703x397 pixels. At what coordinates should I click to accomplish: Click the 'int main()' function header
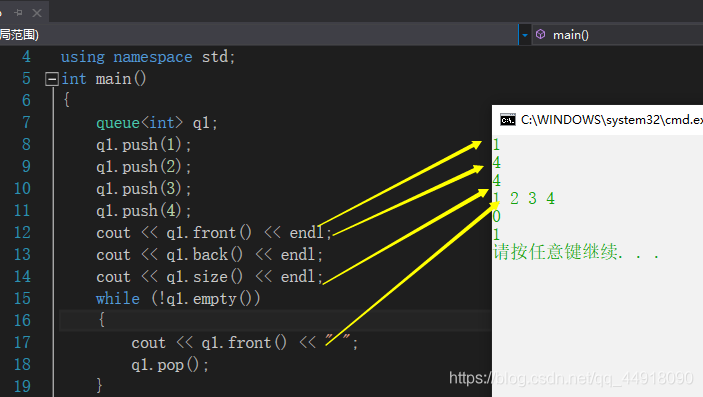[x=104, y=79]
